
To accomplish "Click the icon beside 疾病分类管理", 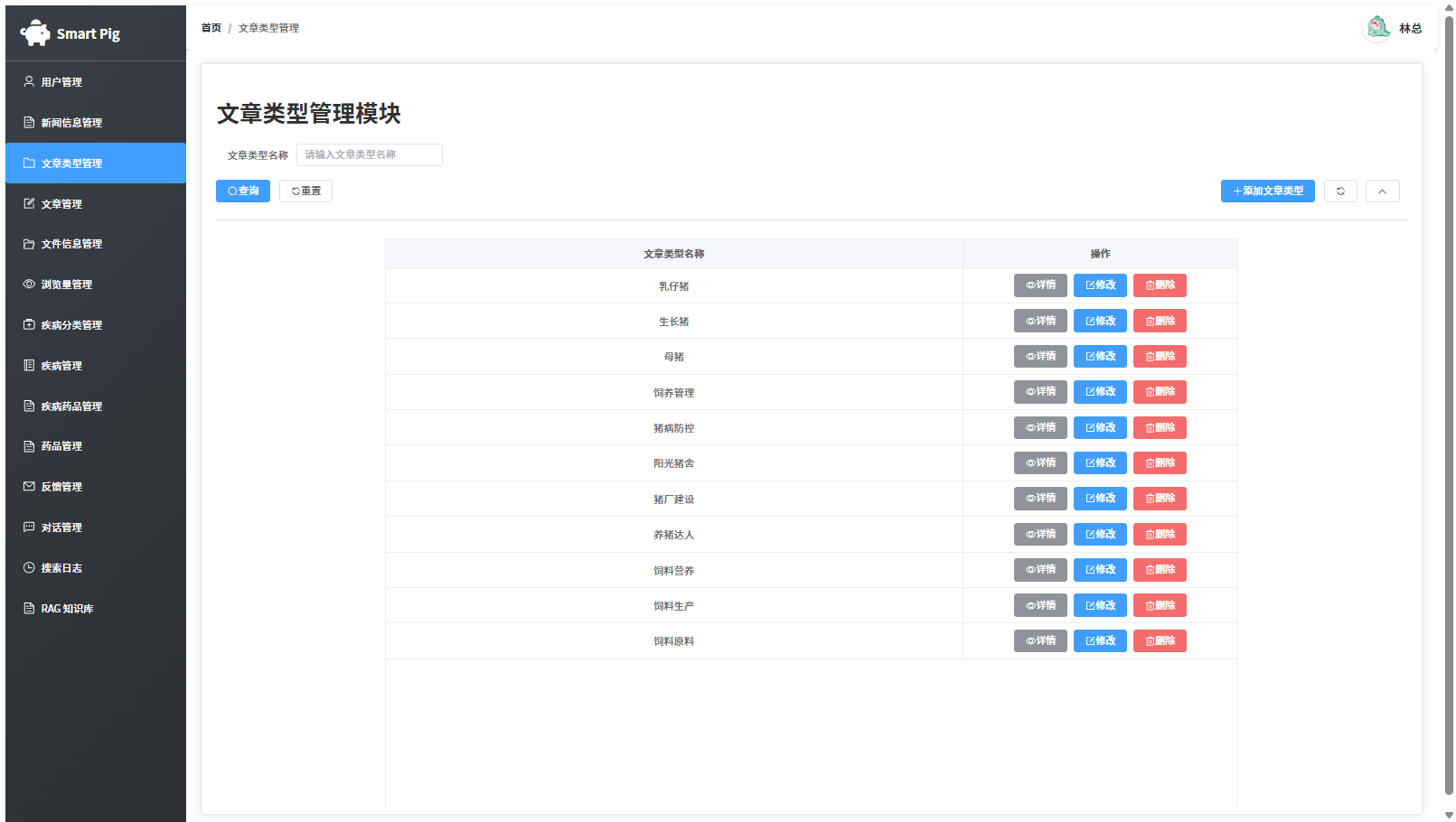I will pos(29,324).
